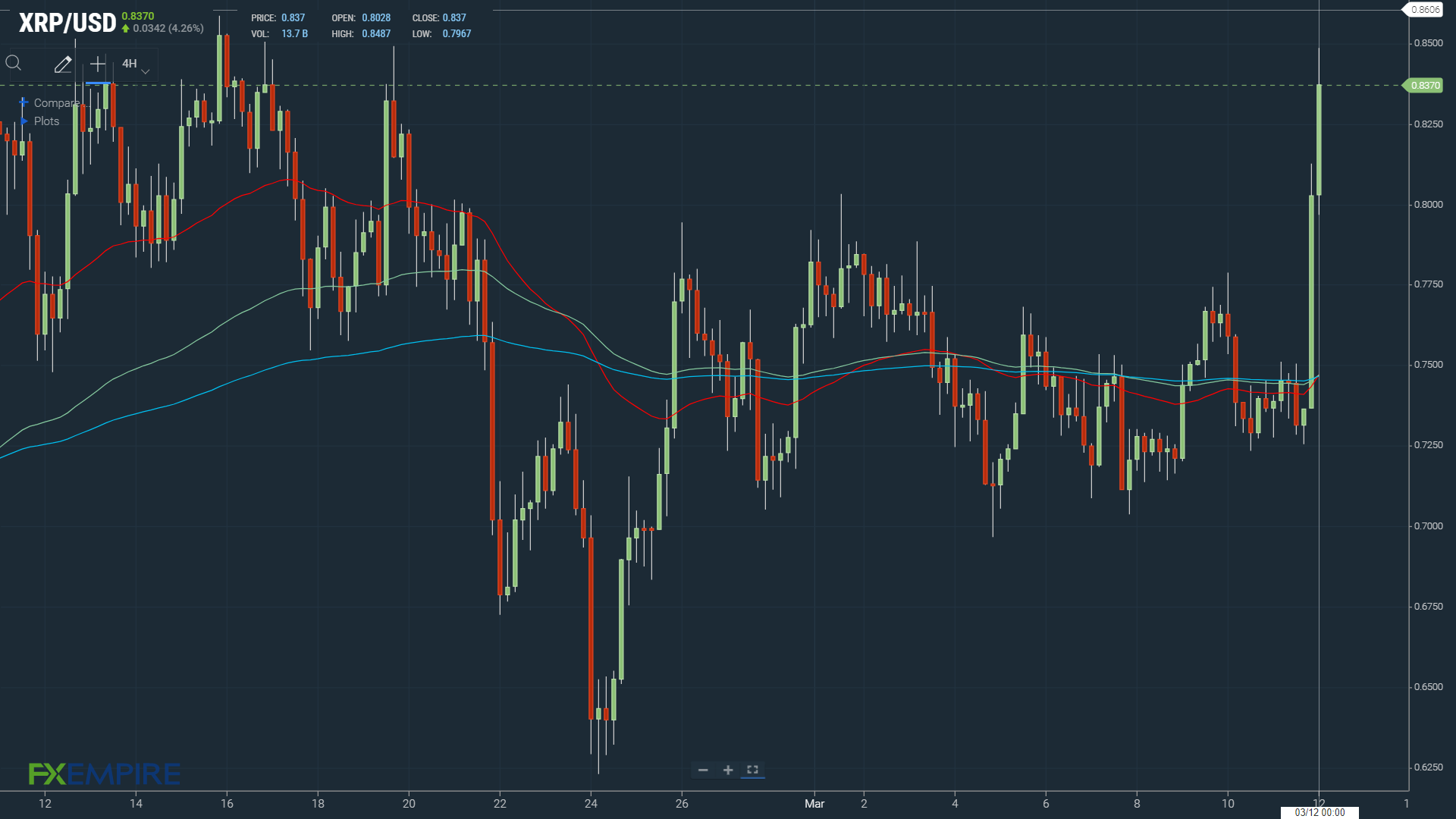Click the HIGH: 0.8487 readout

(x=361, y=34)
